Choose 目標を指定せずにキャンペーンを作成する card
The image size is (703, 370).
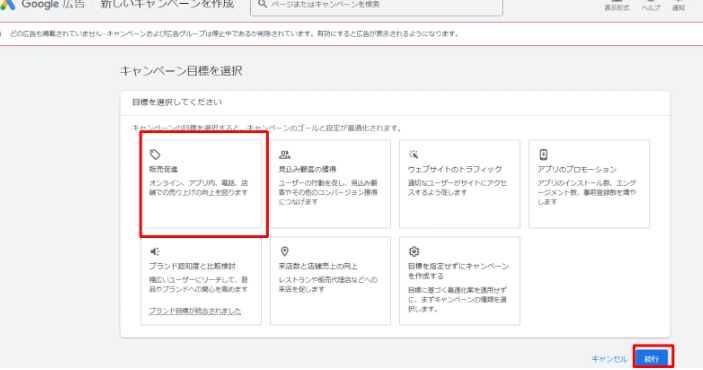coord(460,281)
